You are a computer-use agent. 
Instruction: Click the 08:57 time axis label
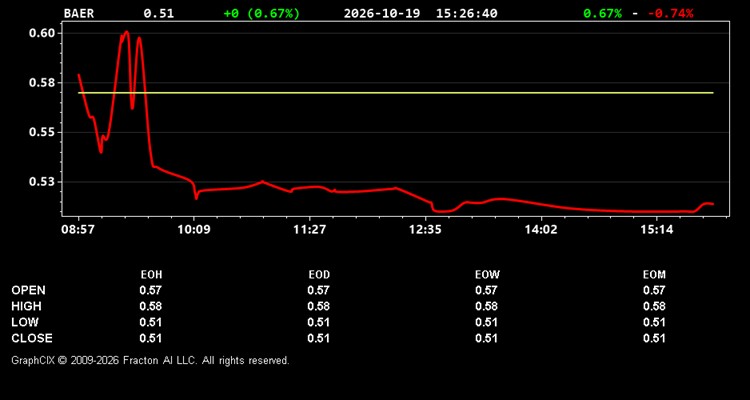click(x=78, y=230)
